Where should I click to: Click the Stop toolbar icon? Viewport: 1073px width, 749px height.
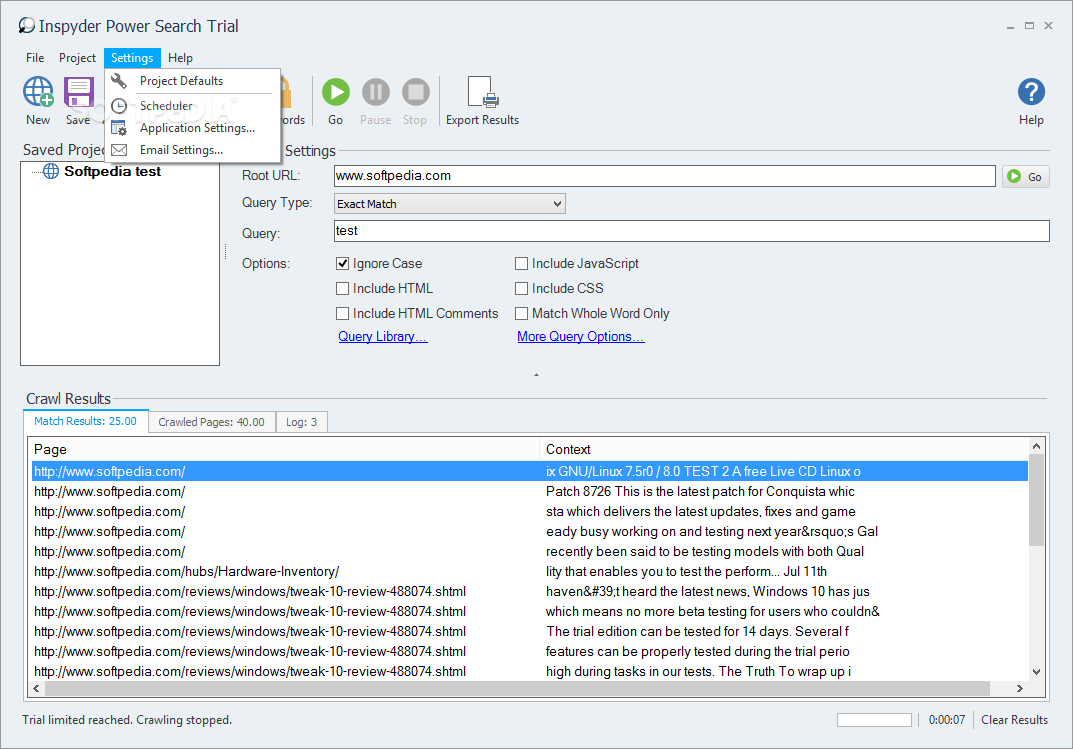click(x=415, y=92)
